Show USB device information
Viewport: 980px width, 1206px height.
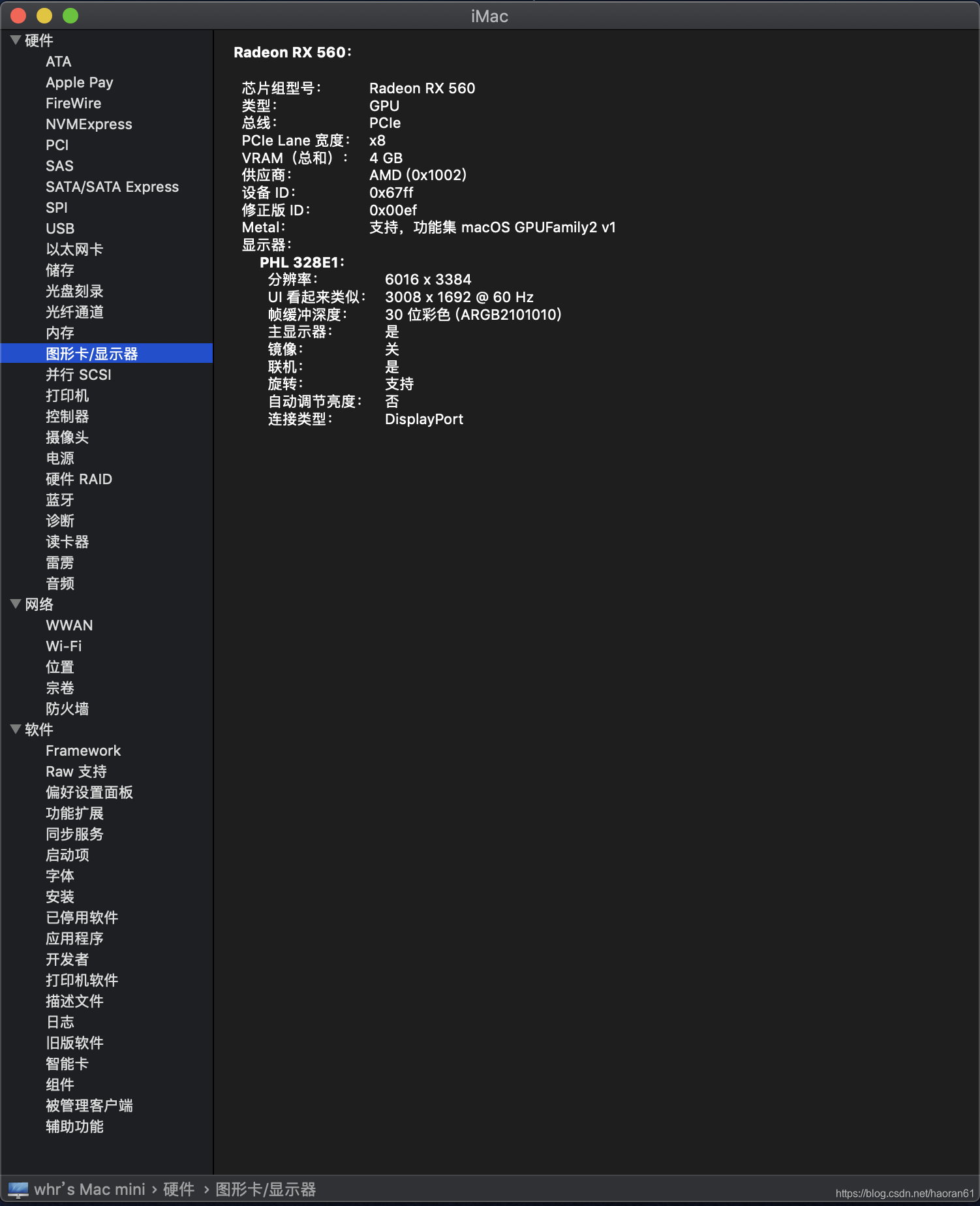[x=60, y=228]
